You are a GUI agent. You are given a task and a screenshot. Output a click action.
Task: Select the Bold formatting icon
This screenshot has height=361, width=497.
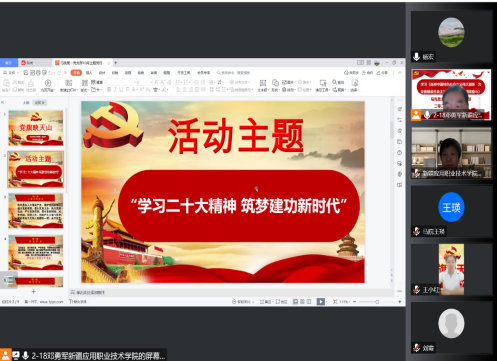click(109, 90)
